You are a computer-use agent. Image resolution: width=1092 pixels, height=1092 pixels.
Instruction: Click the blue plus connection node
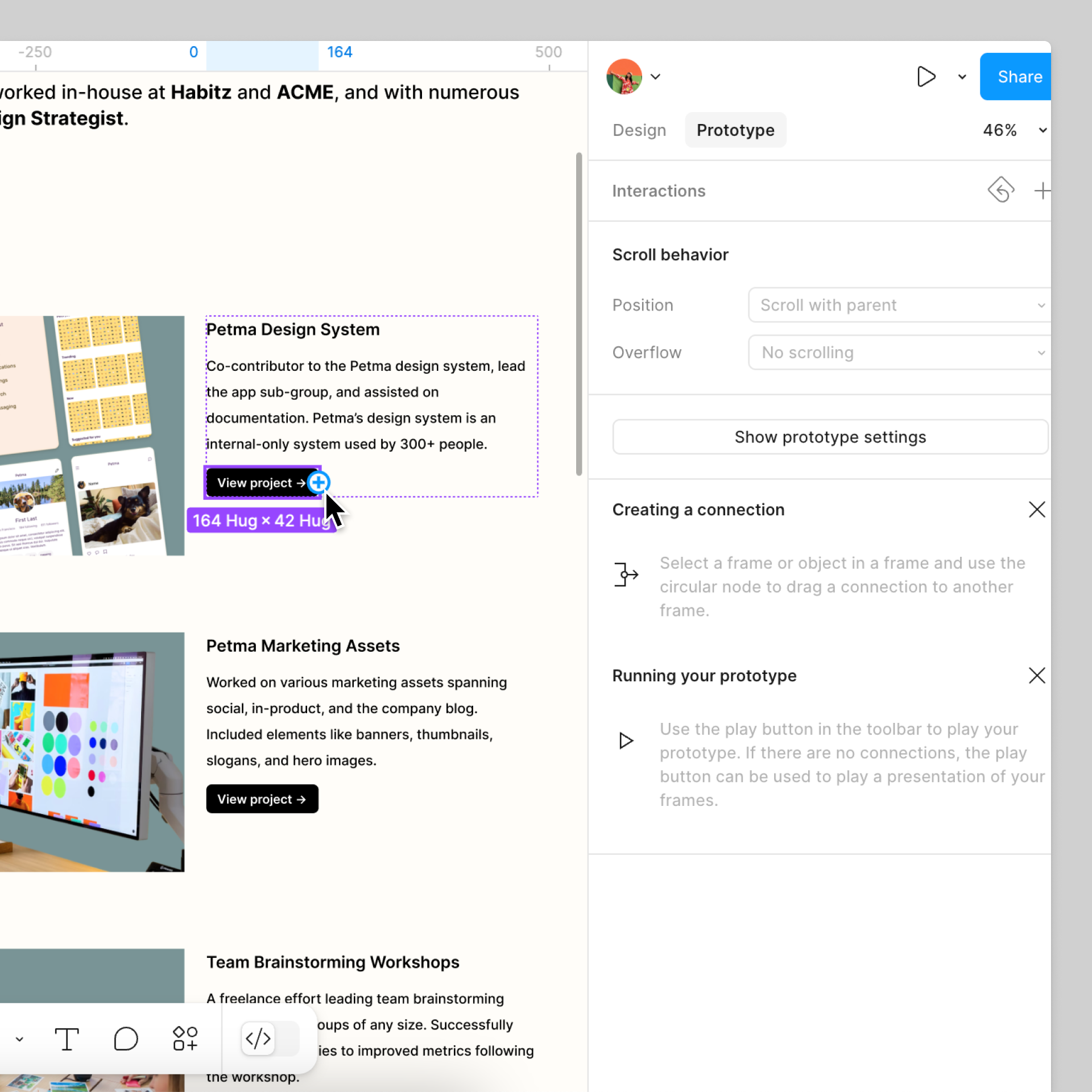(x=318, y=483)
